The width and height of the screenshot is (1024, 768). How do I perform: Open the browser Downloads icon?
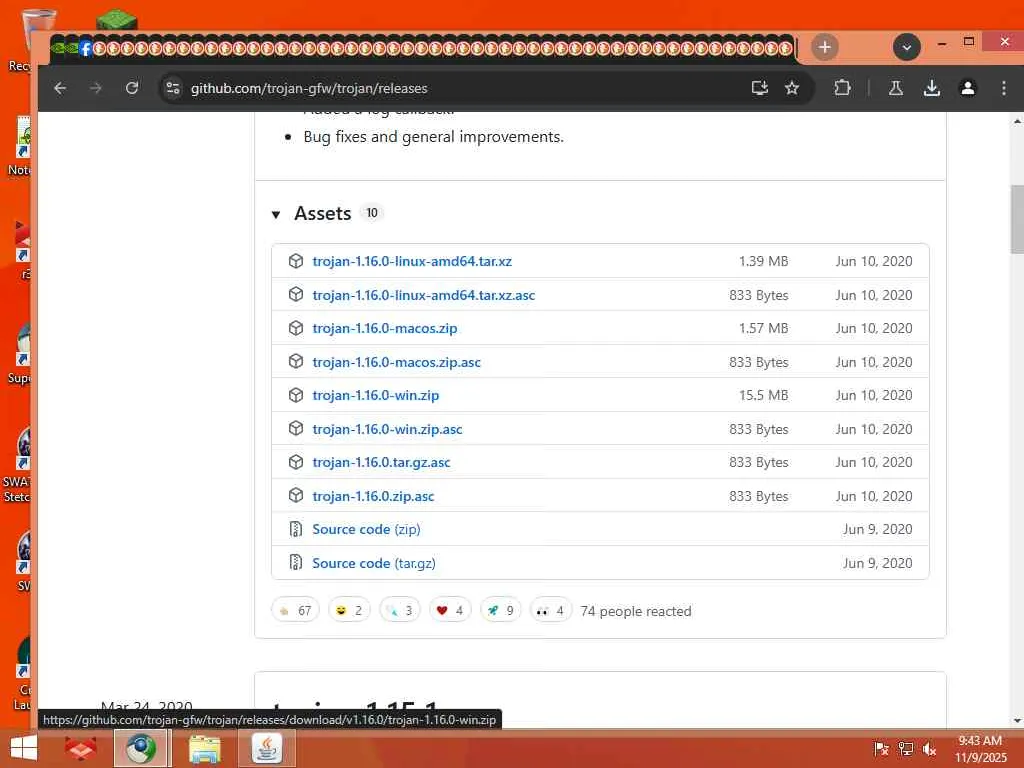click(x=932, y=88)
